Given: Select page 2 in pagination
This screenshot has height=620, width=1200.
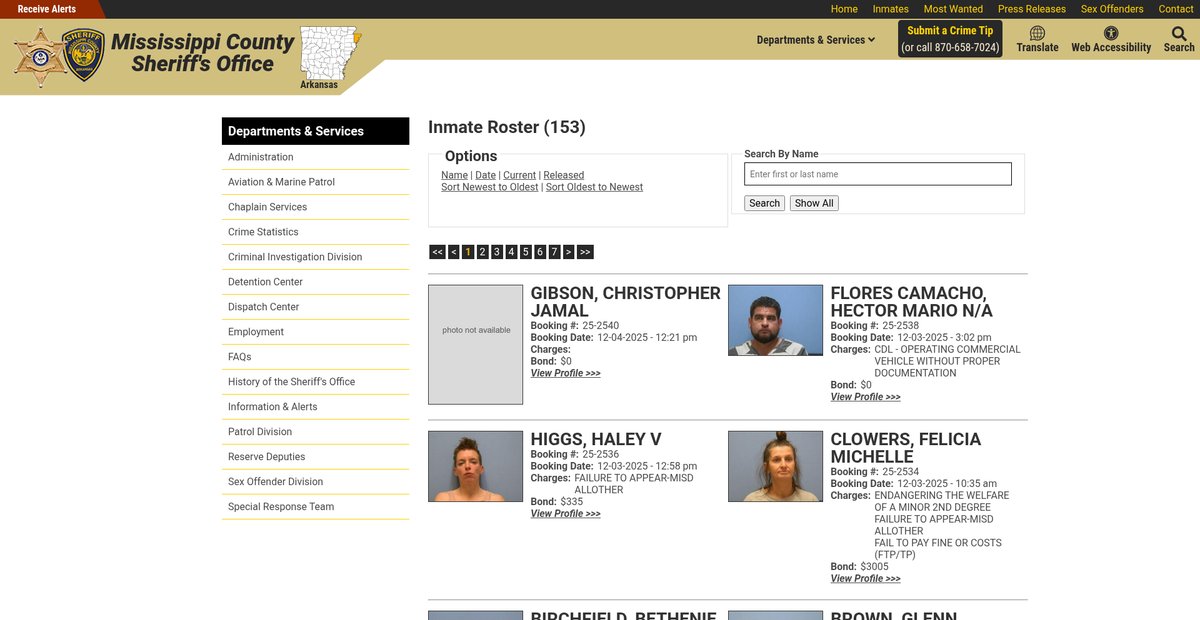Looking at the screenshot, I should click(x=482, y=252).
